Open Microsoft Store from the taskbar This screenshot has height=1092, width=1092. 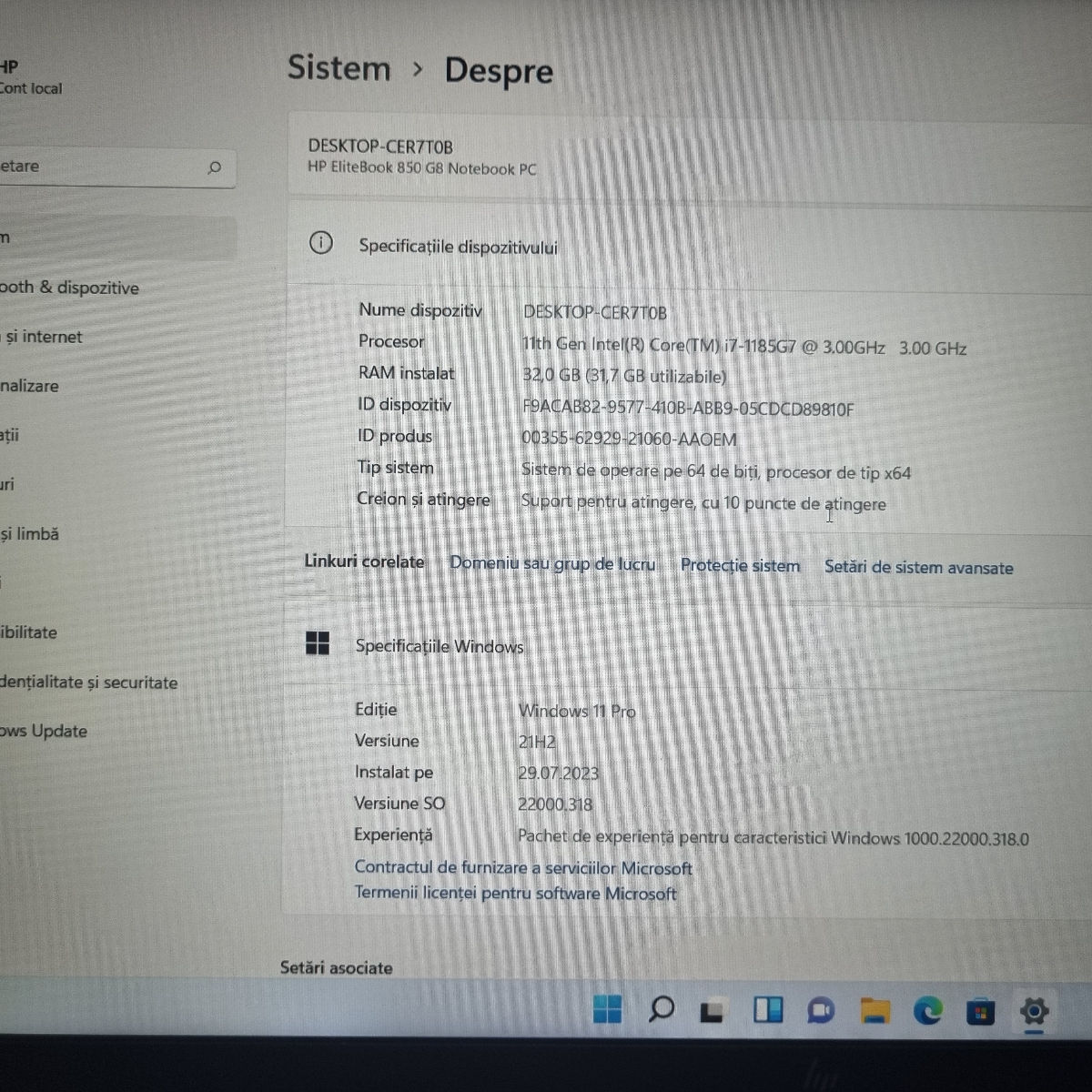click(980, 1011)
